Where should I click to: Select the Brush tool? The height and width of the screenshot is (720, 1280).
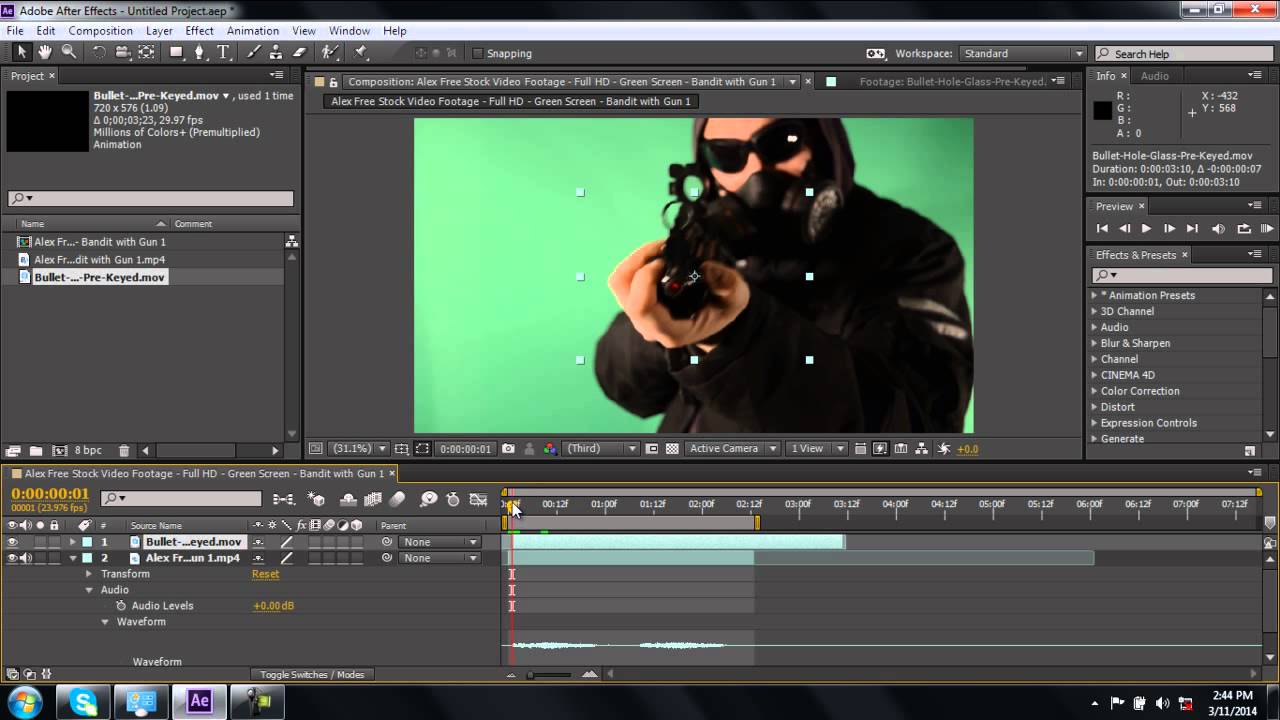coord(254,52)
